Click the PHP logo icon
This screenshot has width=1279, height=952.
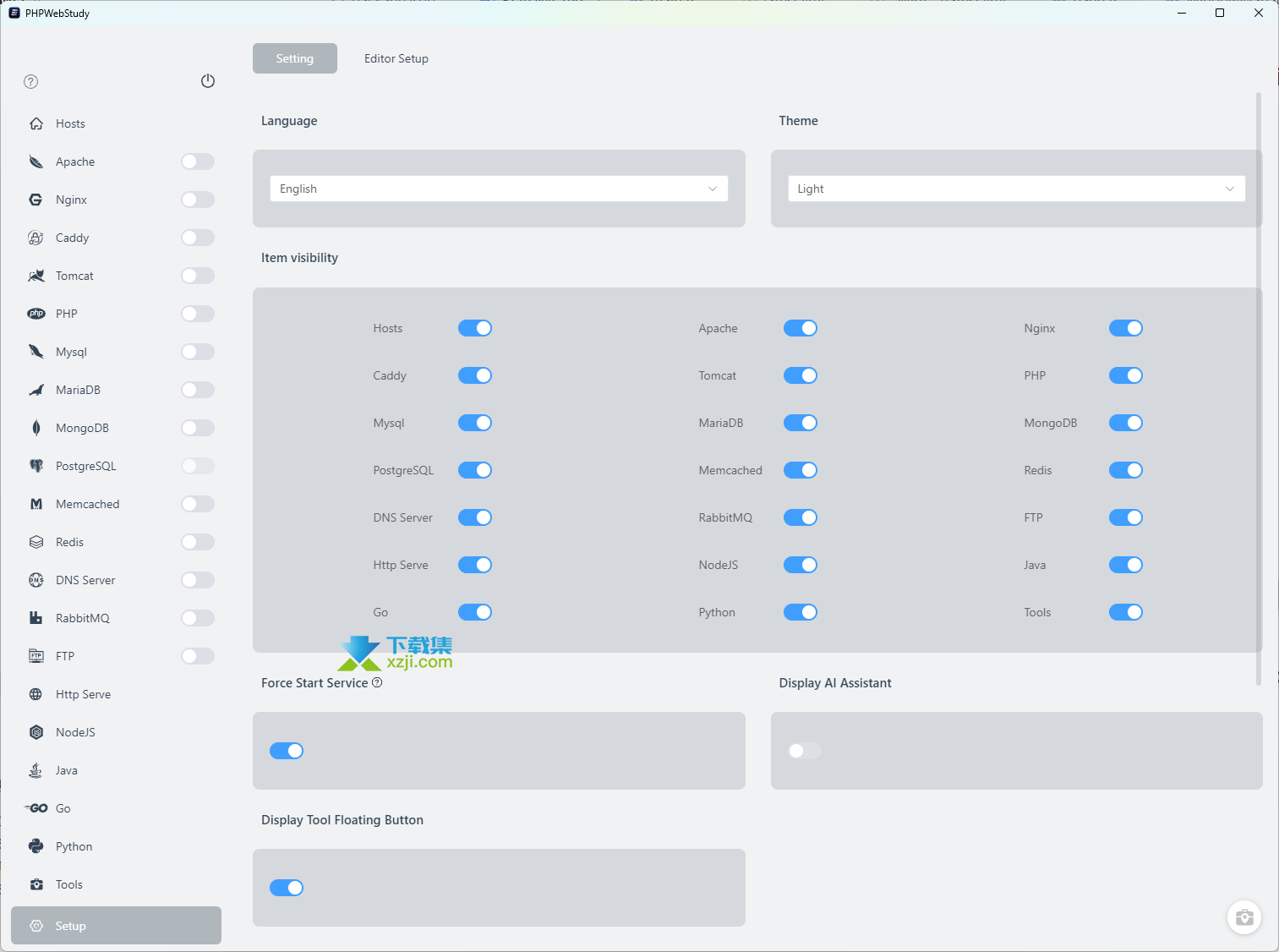(36, 314)
